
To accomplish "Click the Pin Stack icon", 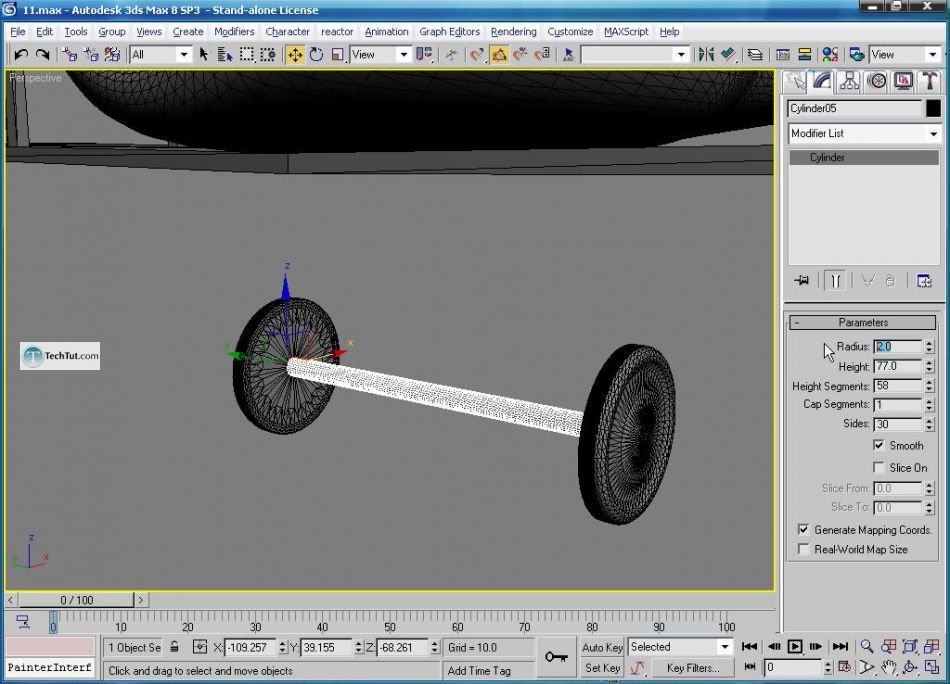I will 802,281.
